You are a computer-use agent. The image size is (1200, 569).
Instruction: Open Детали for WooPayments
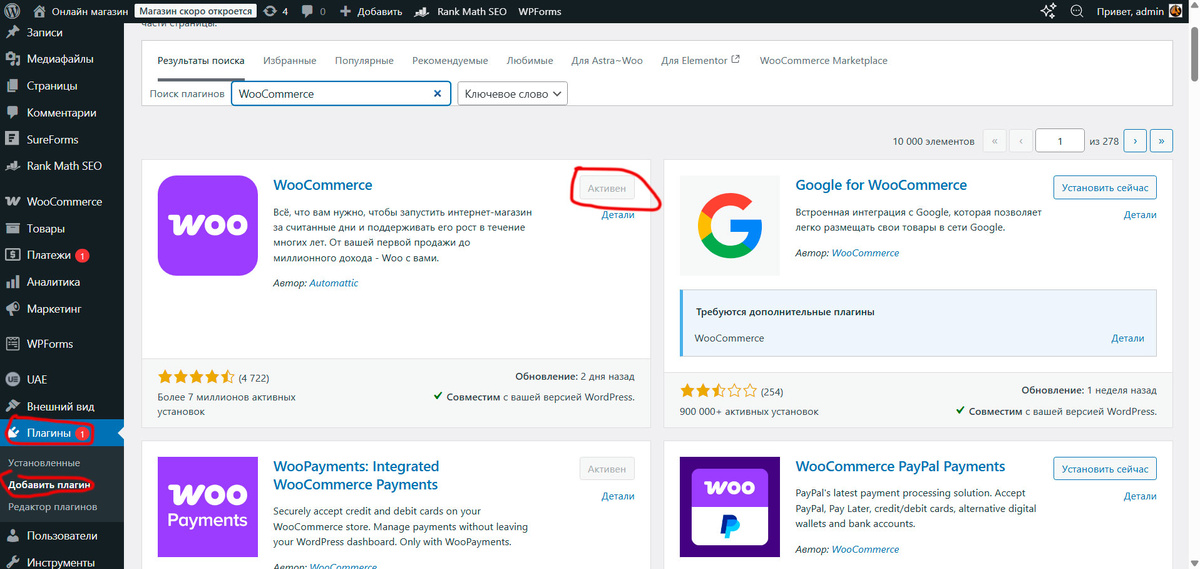coord(618,496)
